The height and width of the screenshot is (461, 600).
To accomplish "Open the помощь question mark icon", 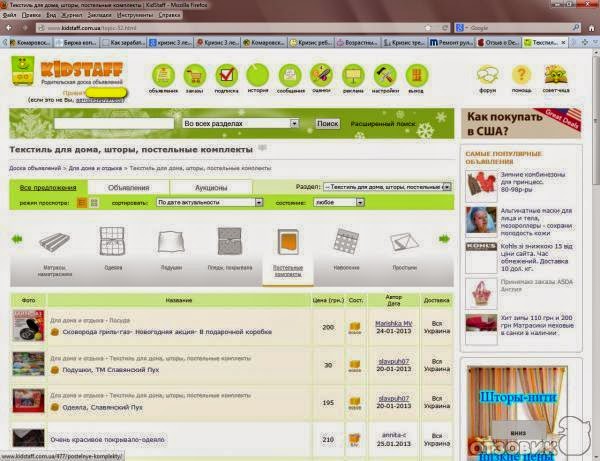I will pyautogui.click(x=521, y=75).
